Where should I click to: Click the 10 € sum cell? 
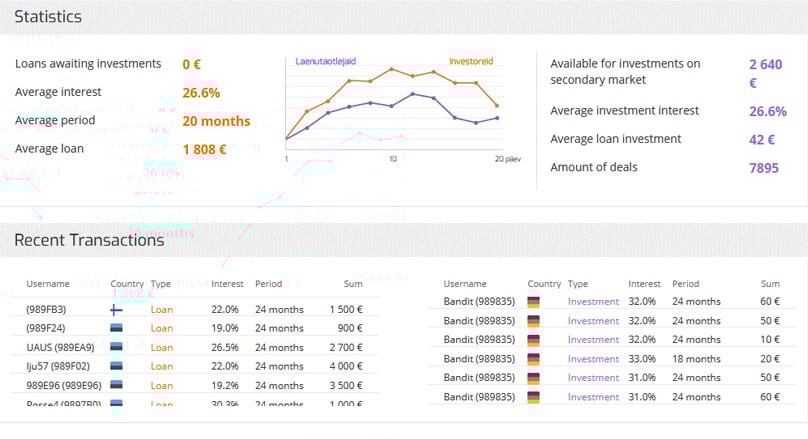[x=770, y=340]
